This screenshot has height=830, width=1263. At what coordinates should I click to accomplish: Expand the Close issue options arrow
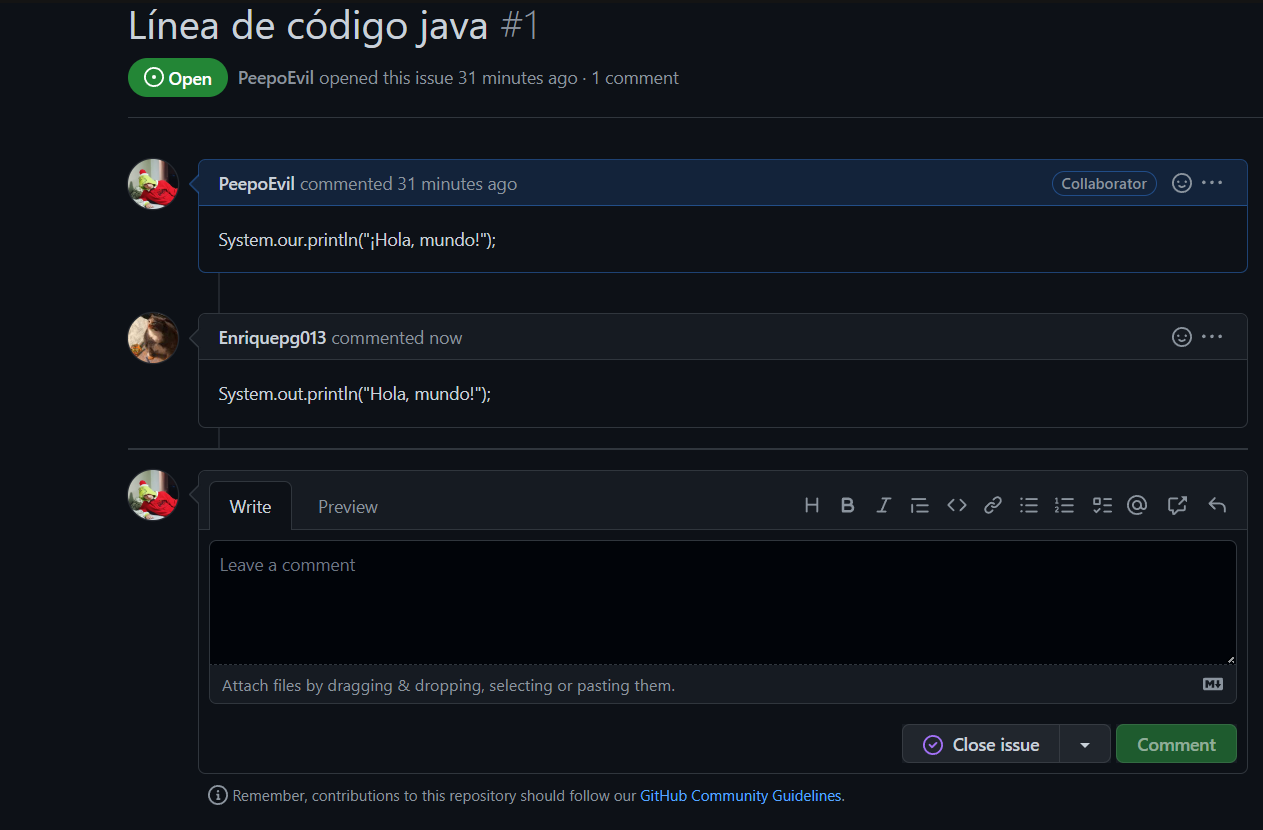pos(1085,744)
